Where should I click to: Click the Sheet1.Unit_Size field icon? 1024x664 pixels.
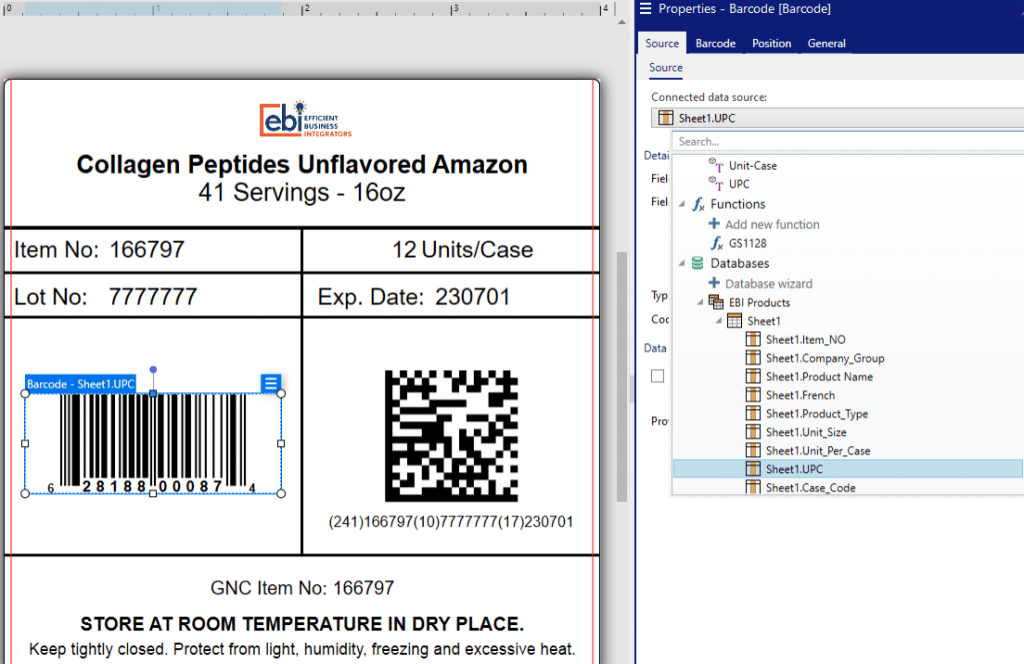(x=753, y=432)
